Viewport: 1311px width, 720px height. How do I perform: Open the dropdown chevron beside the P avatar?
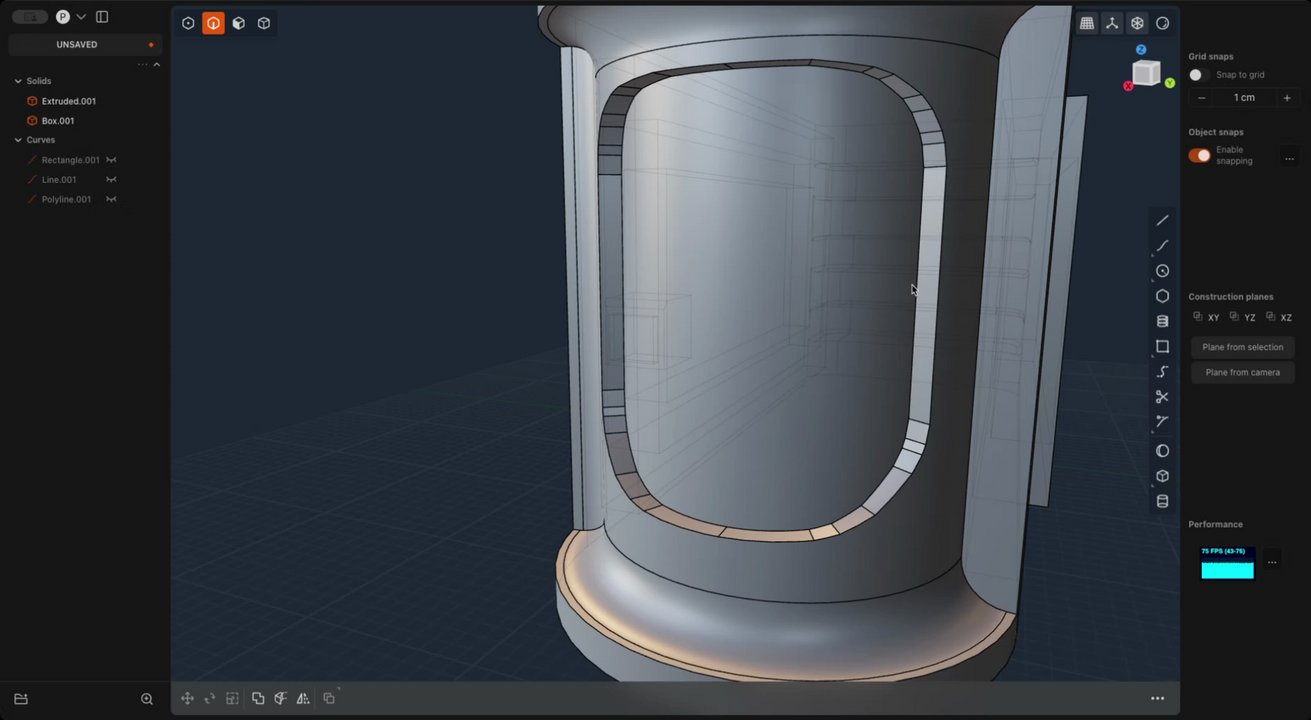point(81,17)
